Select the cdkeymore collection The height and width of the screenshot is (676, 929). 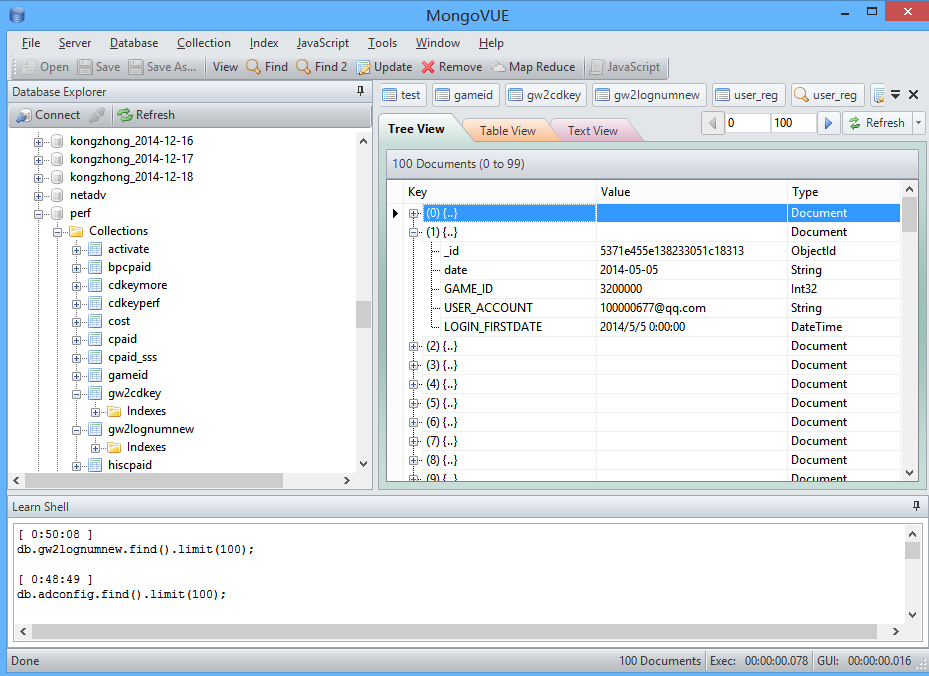[137, 285]
